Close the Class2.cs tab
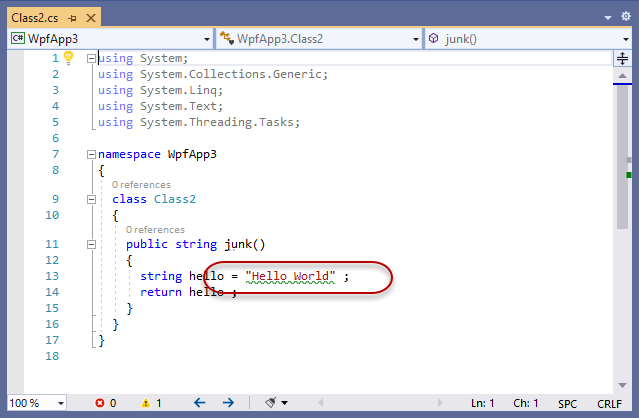639x418 pixels. (x=90, y=16)
